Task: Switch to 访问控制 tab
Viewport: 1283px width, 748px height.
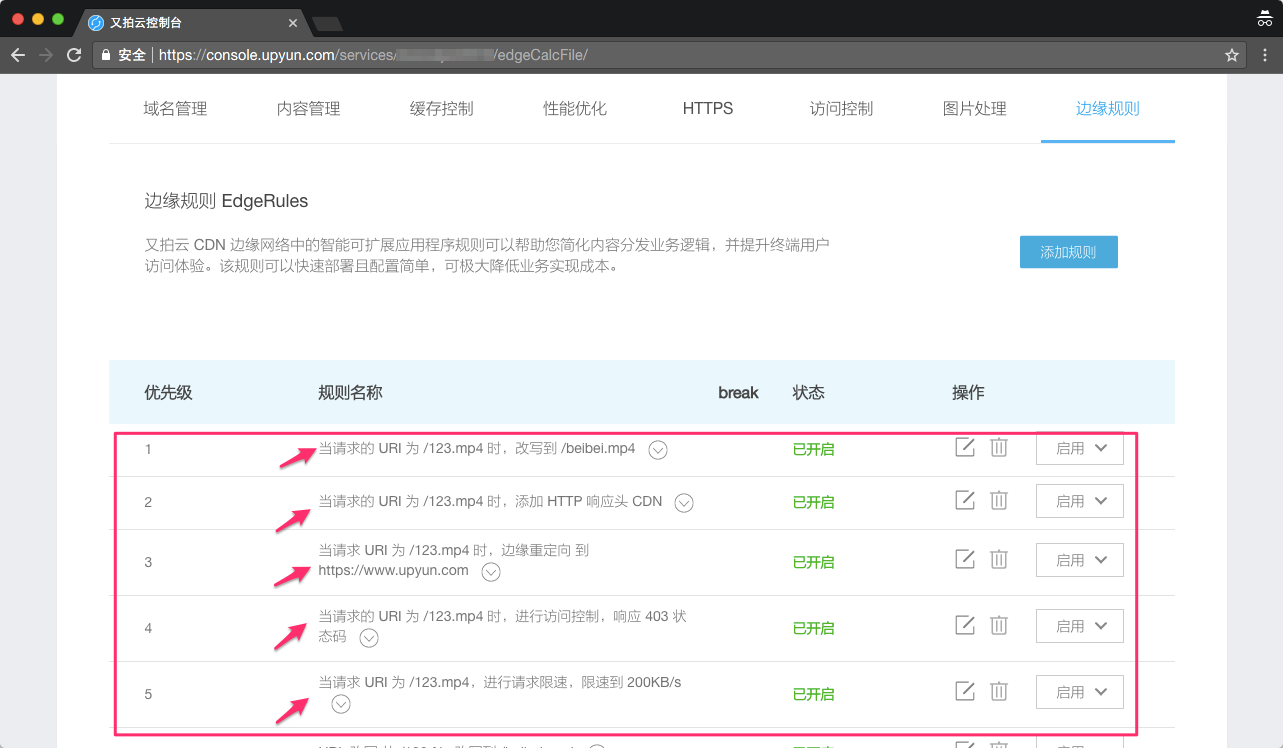Action: tap(841, 108)
